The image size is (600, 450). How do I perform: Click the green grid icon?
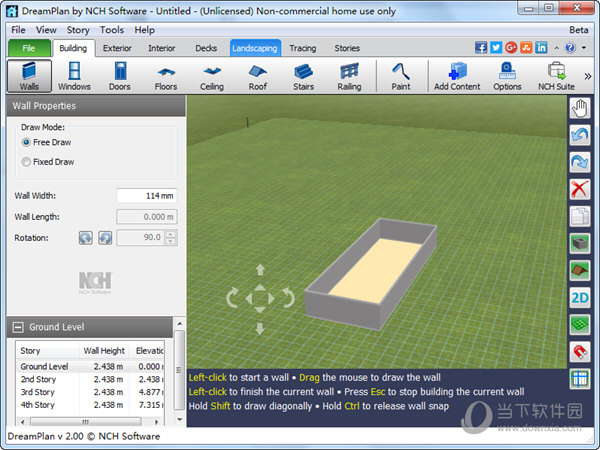(580, 324)
